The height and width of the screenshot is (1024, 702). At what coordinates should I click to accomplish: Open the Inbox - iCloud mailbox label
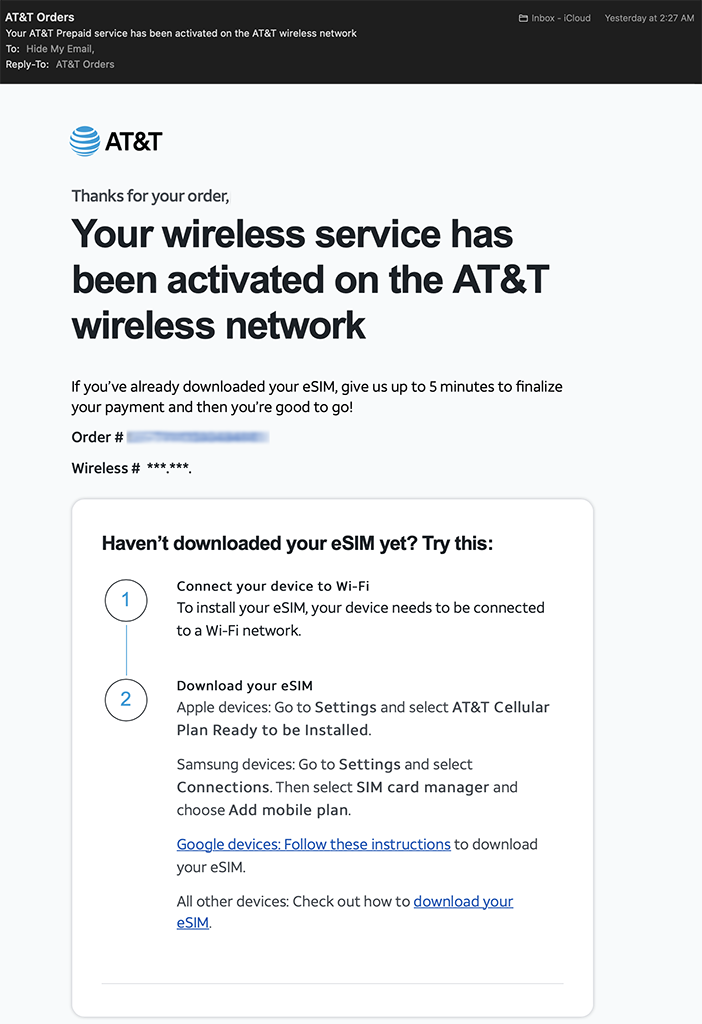coord(561,18)
